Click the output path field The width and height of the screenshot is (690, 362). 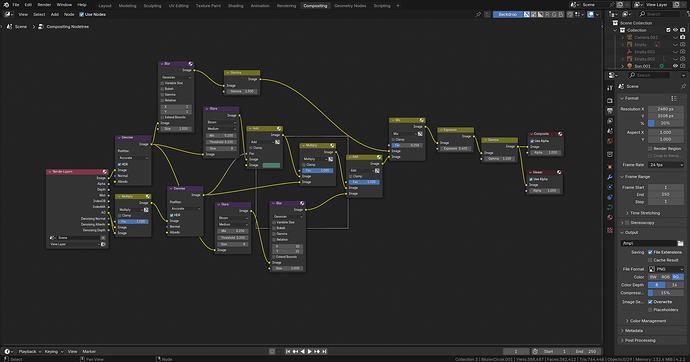[x=649, y=243]
